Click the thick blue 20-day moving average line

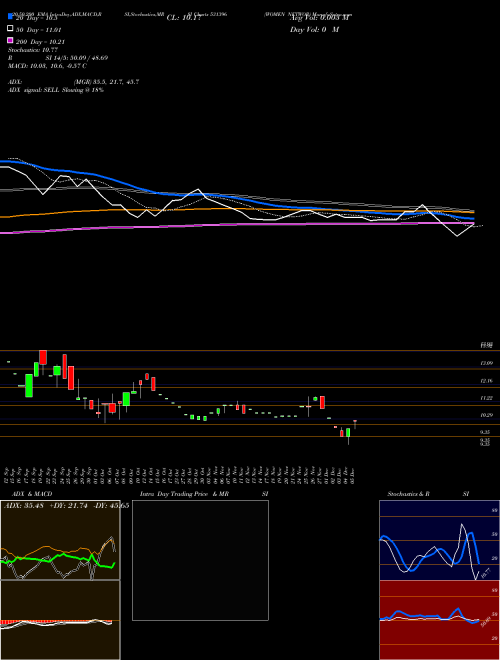236,197
